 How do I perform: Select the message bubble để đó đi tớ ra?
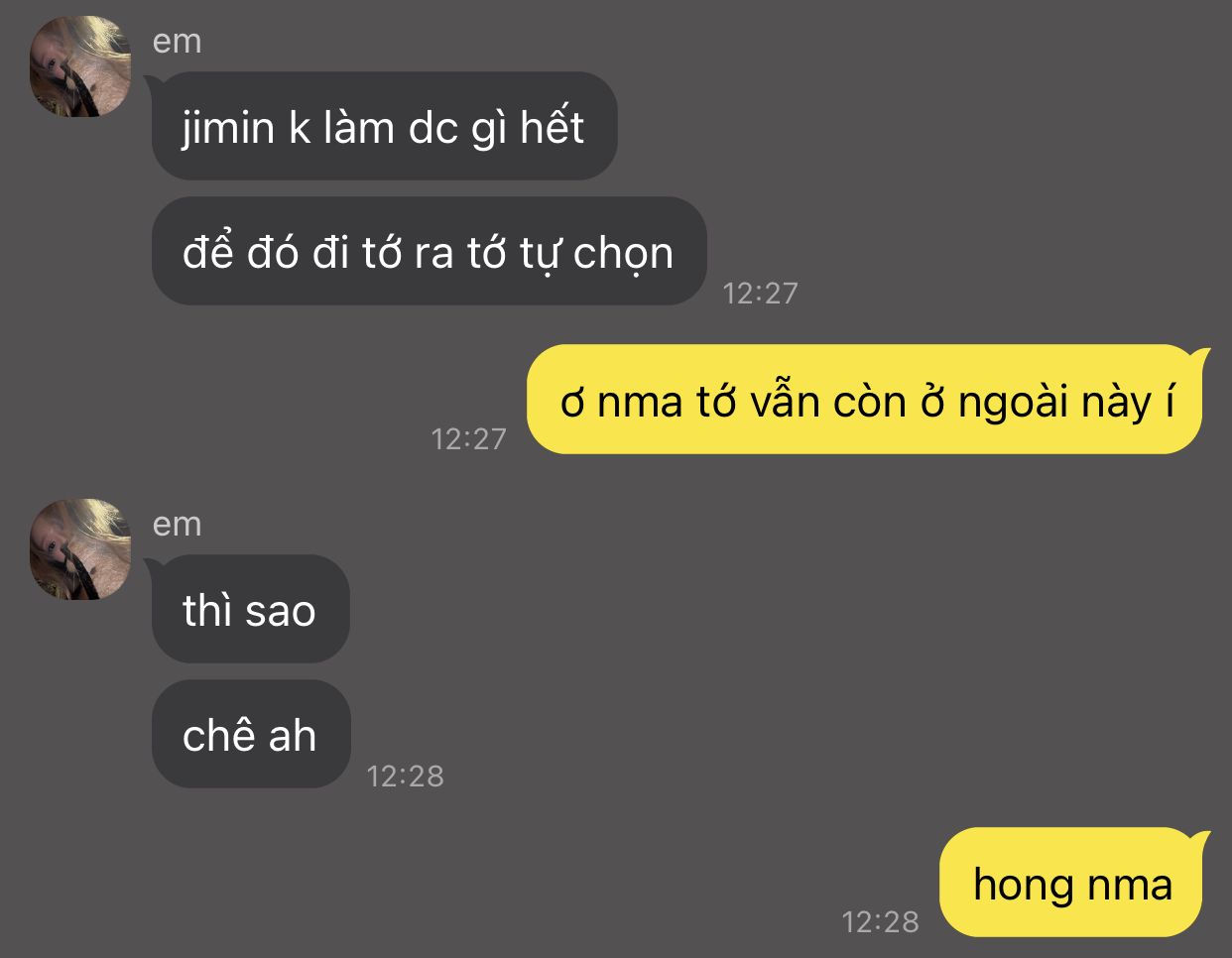point(429,251)
